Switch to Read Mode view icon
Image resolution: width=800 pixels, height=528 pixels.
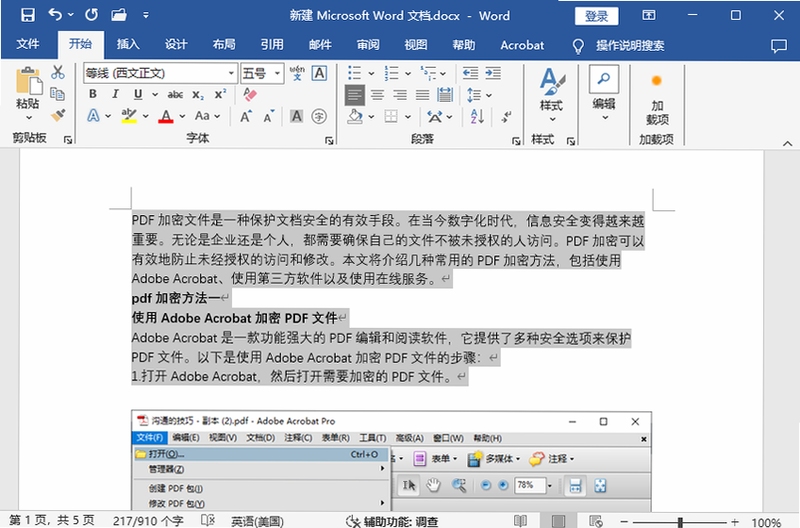(520, 520)
